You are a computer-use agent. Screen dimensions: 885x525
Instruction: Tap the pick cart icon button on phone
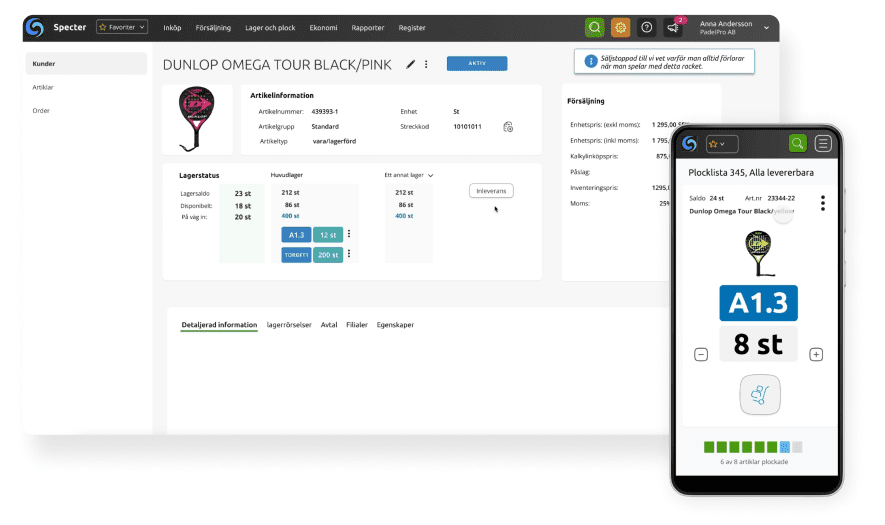(760, 395)
